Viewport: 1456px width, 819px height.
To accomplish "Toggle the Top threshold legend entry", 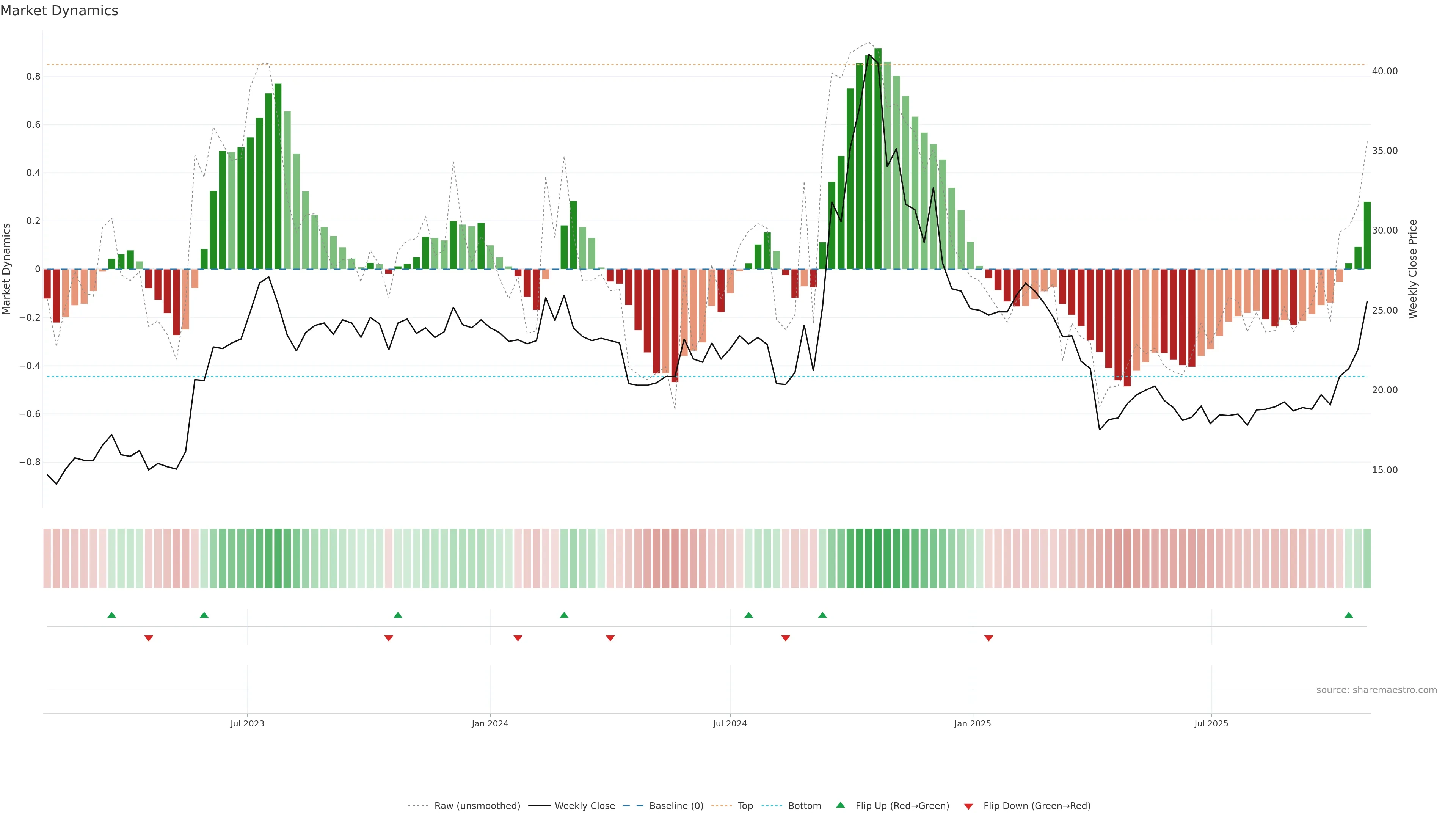I will click(x=745, y=806).
